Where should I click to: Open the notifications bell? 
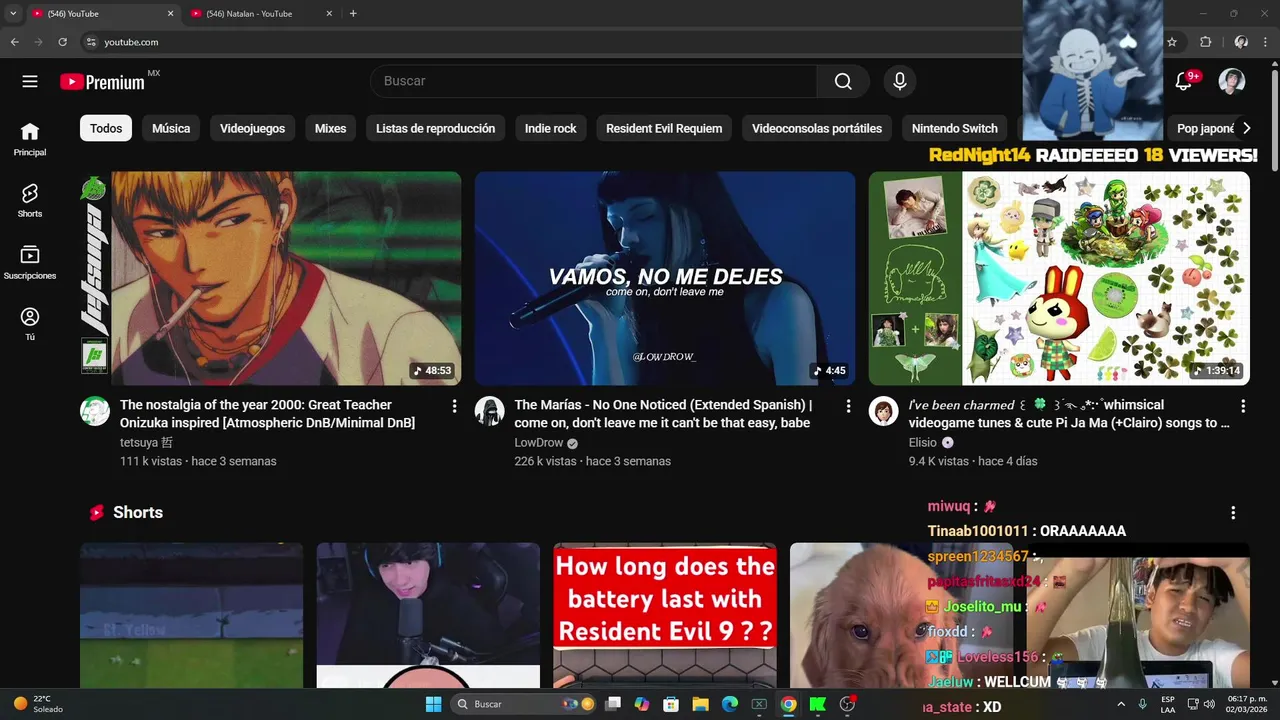coord(1184,81)
